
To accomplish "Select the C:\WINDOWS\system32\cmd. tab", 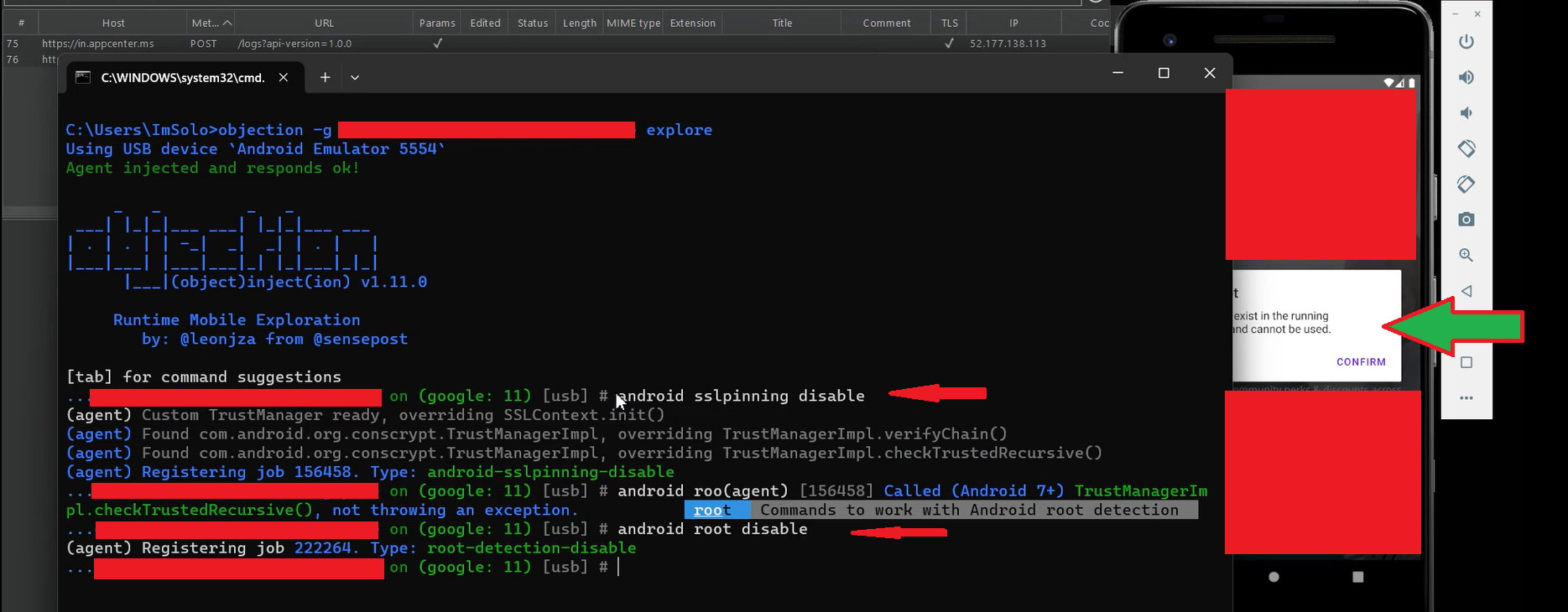I will 182,78.
